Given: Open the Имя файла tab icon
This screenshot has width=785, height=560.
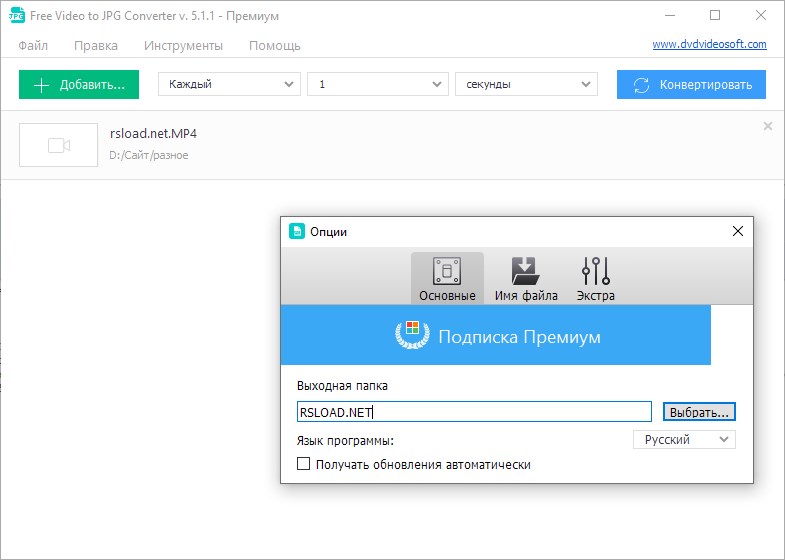Looking at the screenshot, I should click(526, 272).
